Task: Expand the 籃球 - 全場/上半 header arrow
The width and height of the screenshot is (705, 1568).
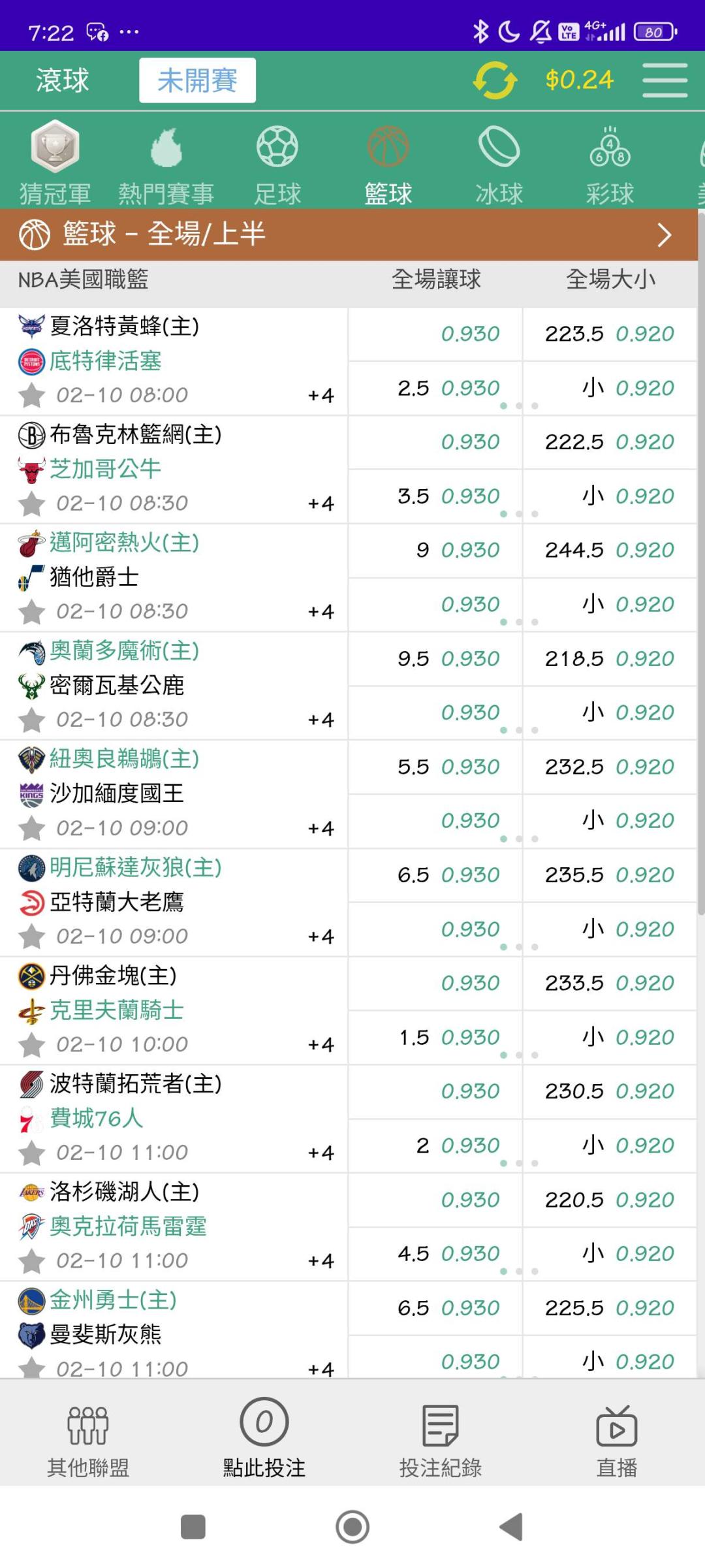Action: pyautogui.click(x=664, y=235)
